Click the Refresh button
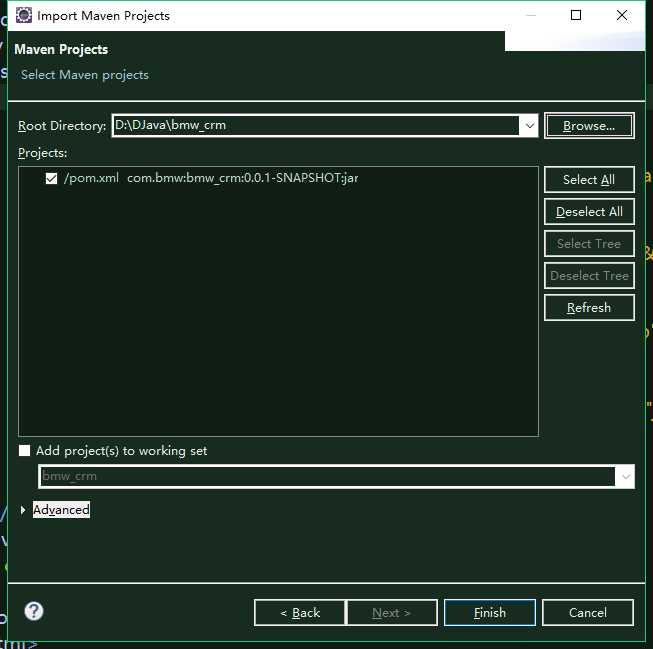 point(589,307)
